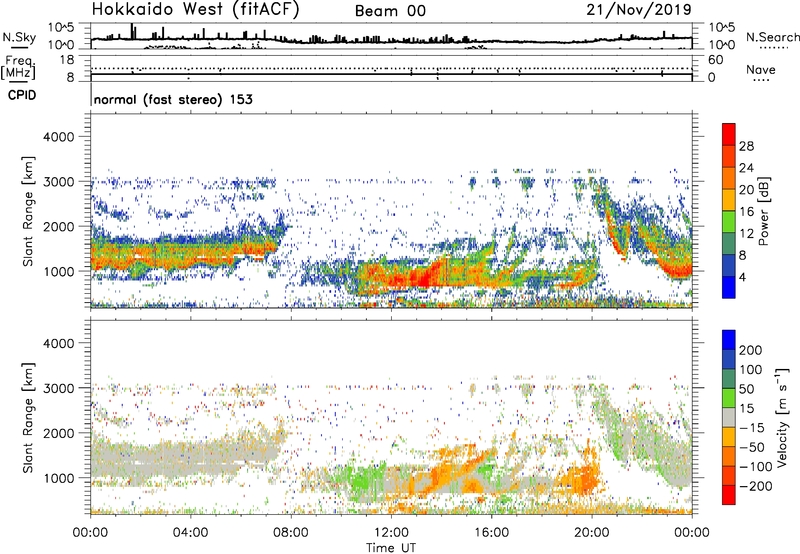Image resolution: width=800 pixels, height=554 pixels.
Task: Click the red high-power echo near 13:00
Action: (424, 278)
